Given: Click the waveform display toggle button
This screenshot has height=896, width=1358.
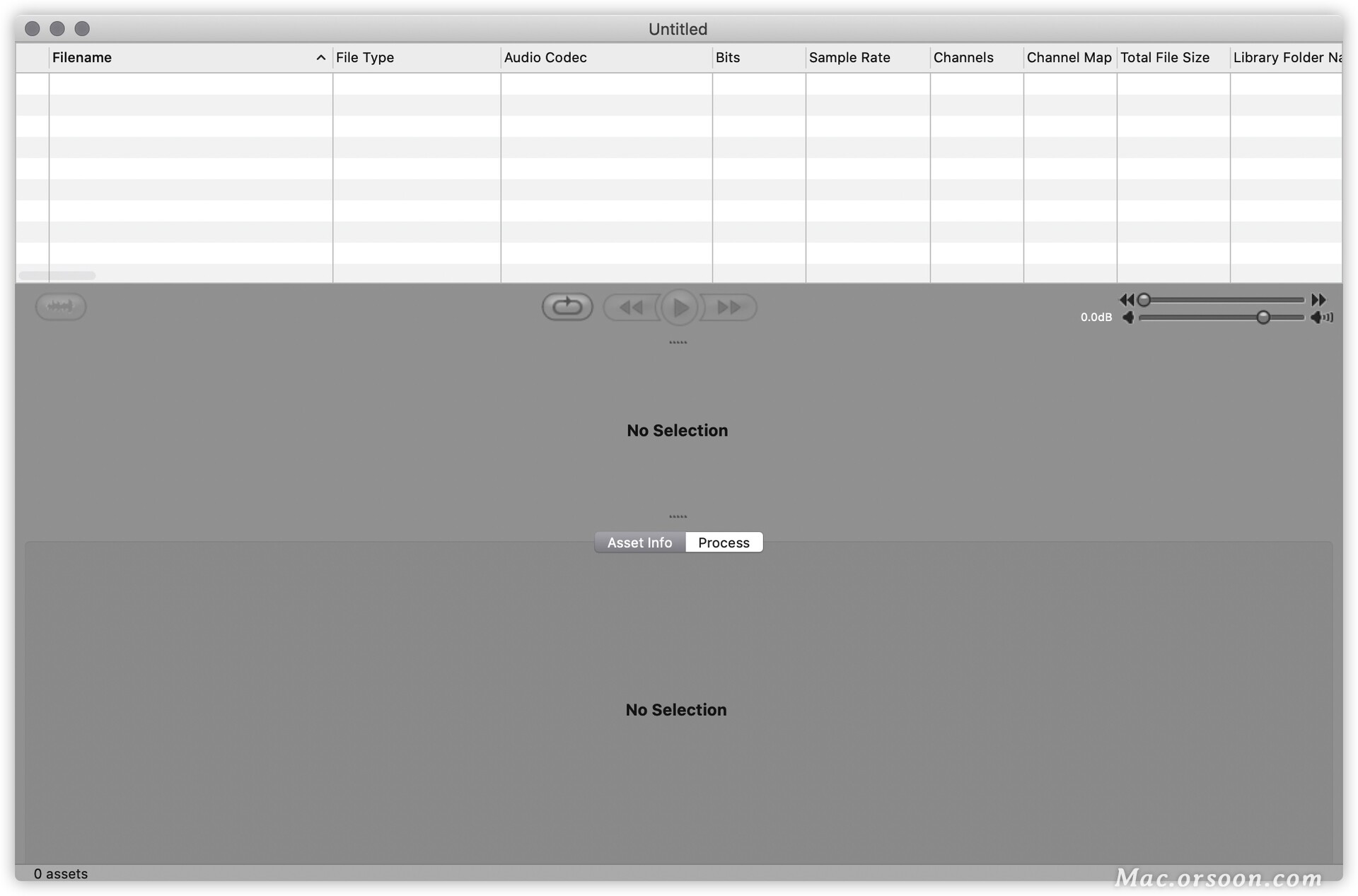Looking at the screenshot, I should [x=61, y=306].
